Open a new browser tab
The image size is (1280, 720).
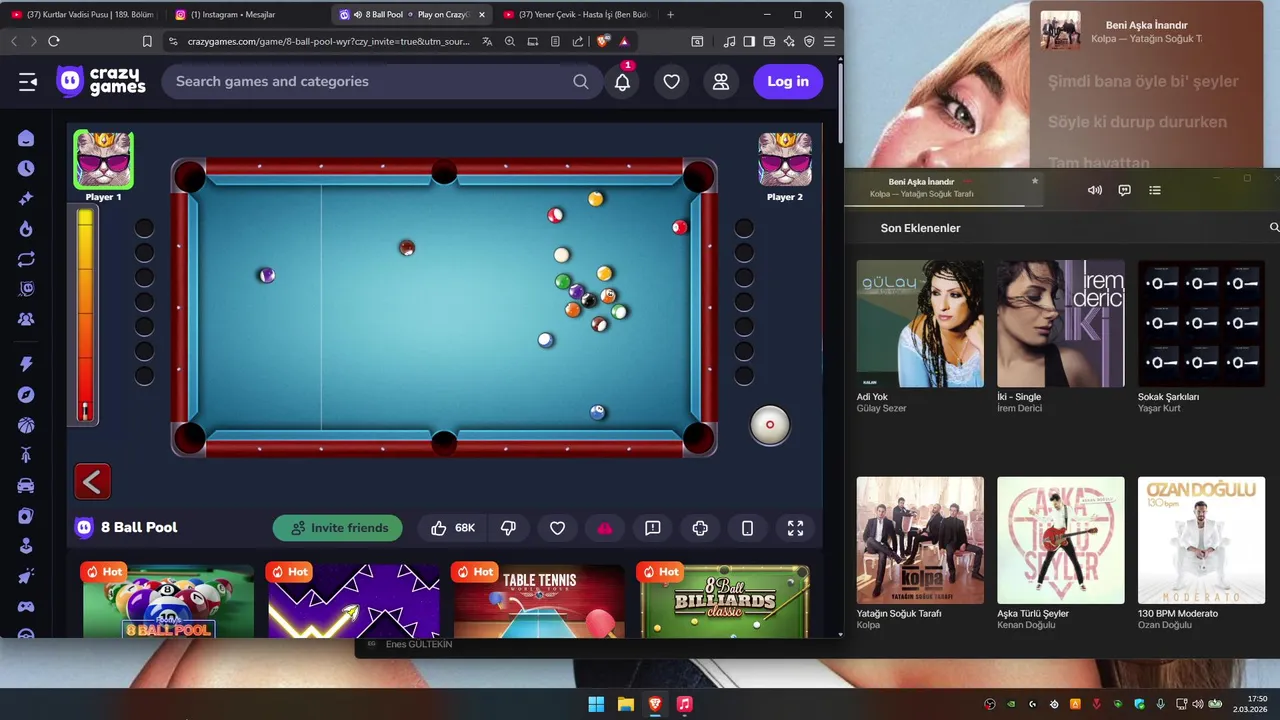[670, 15]
